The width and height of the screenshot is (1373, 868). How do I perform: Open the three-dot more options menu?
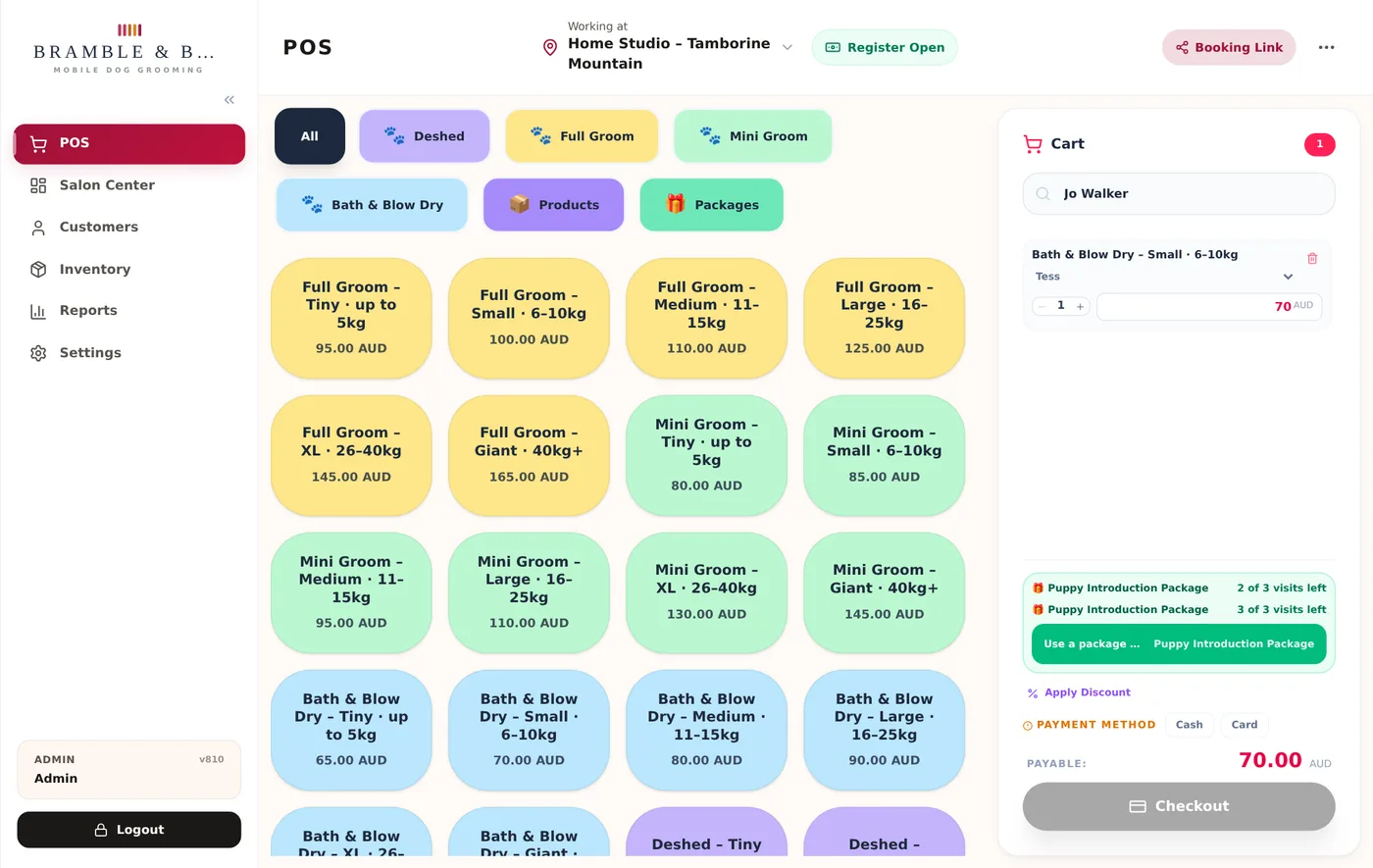pos(1326,47)
